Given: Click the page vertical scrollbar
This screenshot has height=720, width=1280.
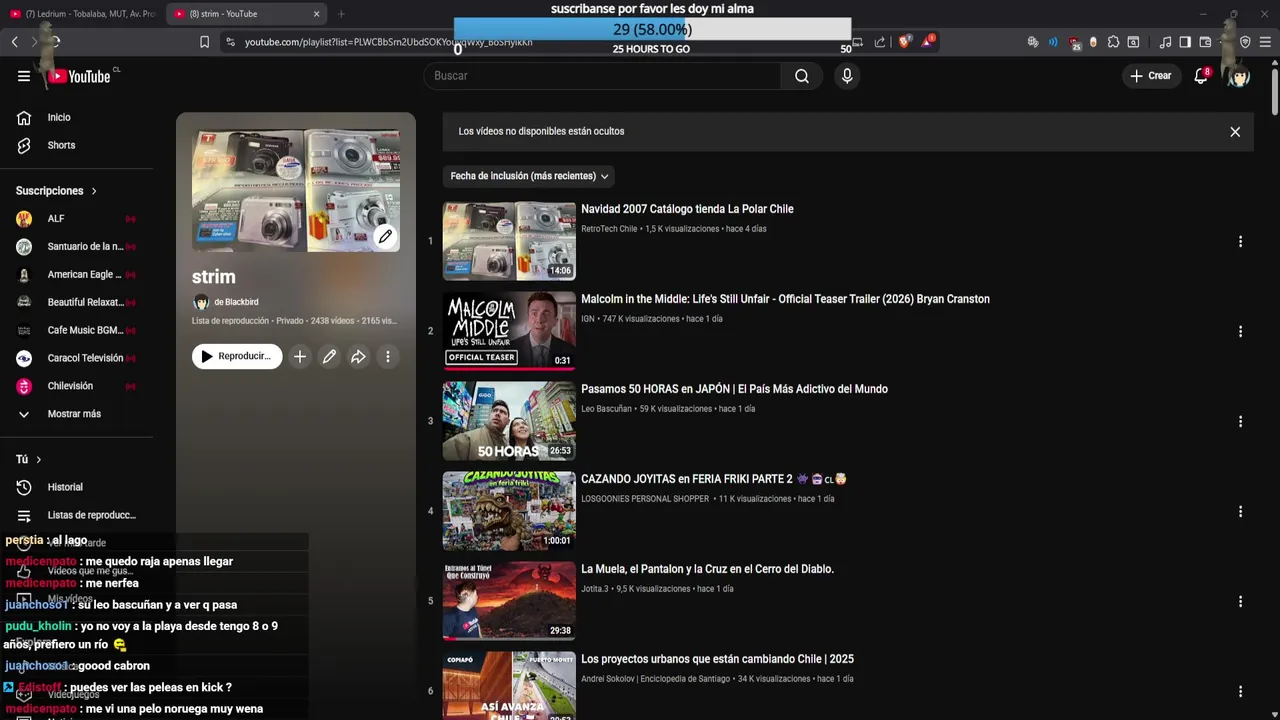Looking at the screenshot, I should 1275,90.
